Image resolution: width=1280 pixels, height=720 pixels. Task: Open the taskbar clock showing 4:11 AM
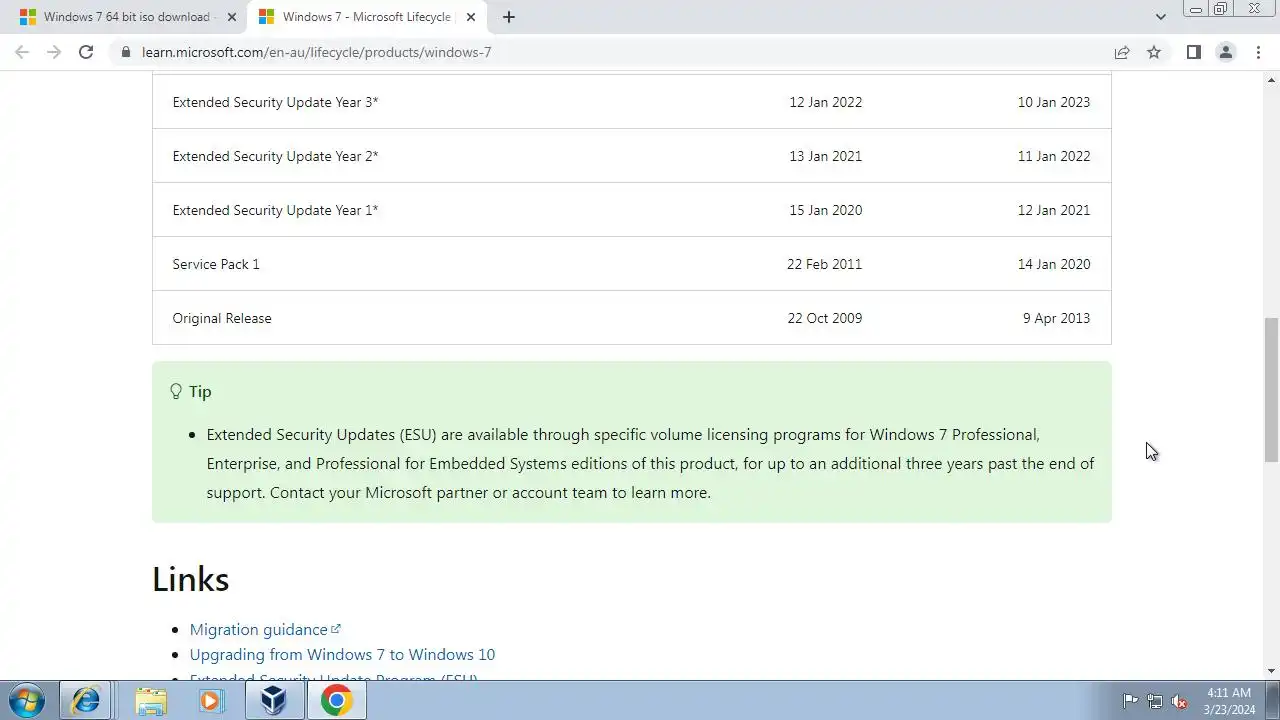pyautogui.click(x=1229, y=701)
